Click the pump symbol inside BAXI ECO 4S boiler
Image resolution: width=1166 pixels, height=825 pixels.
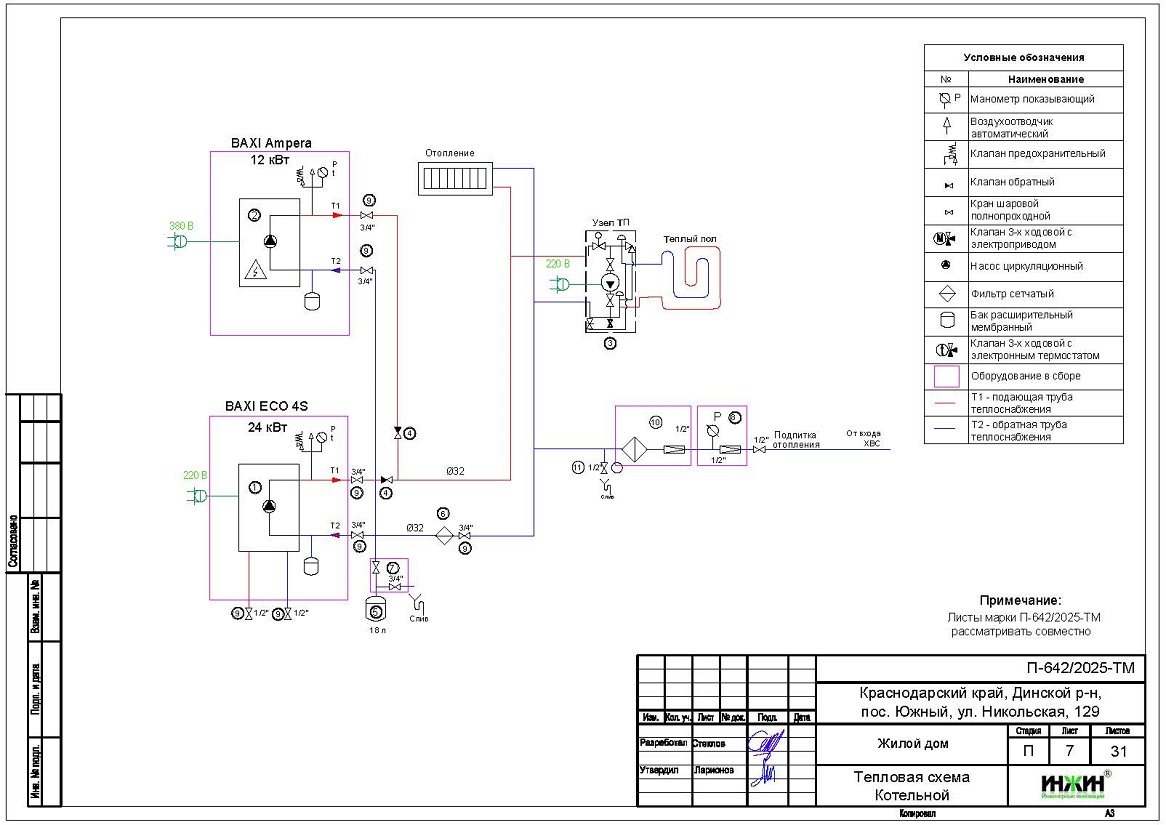click(x=269, y=506)
